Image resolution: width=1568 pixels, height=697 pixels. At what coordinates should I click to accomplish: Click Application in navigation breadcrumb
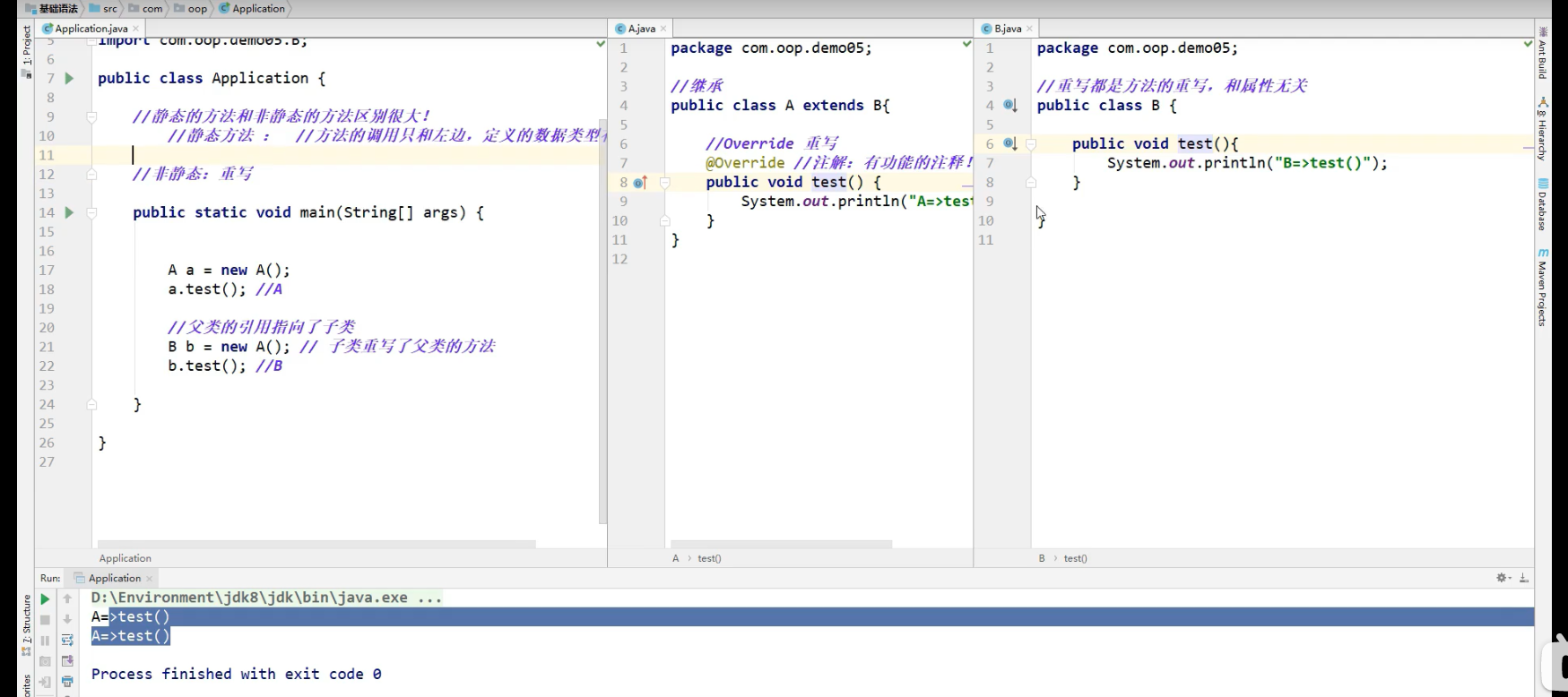253,8
